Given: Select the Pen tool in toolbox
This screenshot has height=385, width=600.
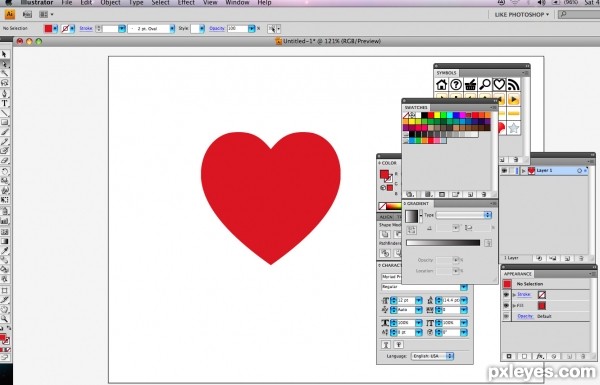Looking at the screenshot, I should (4, 93).
